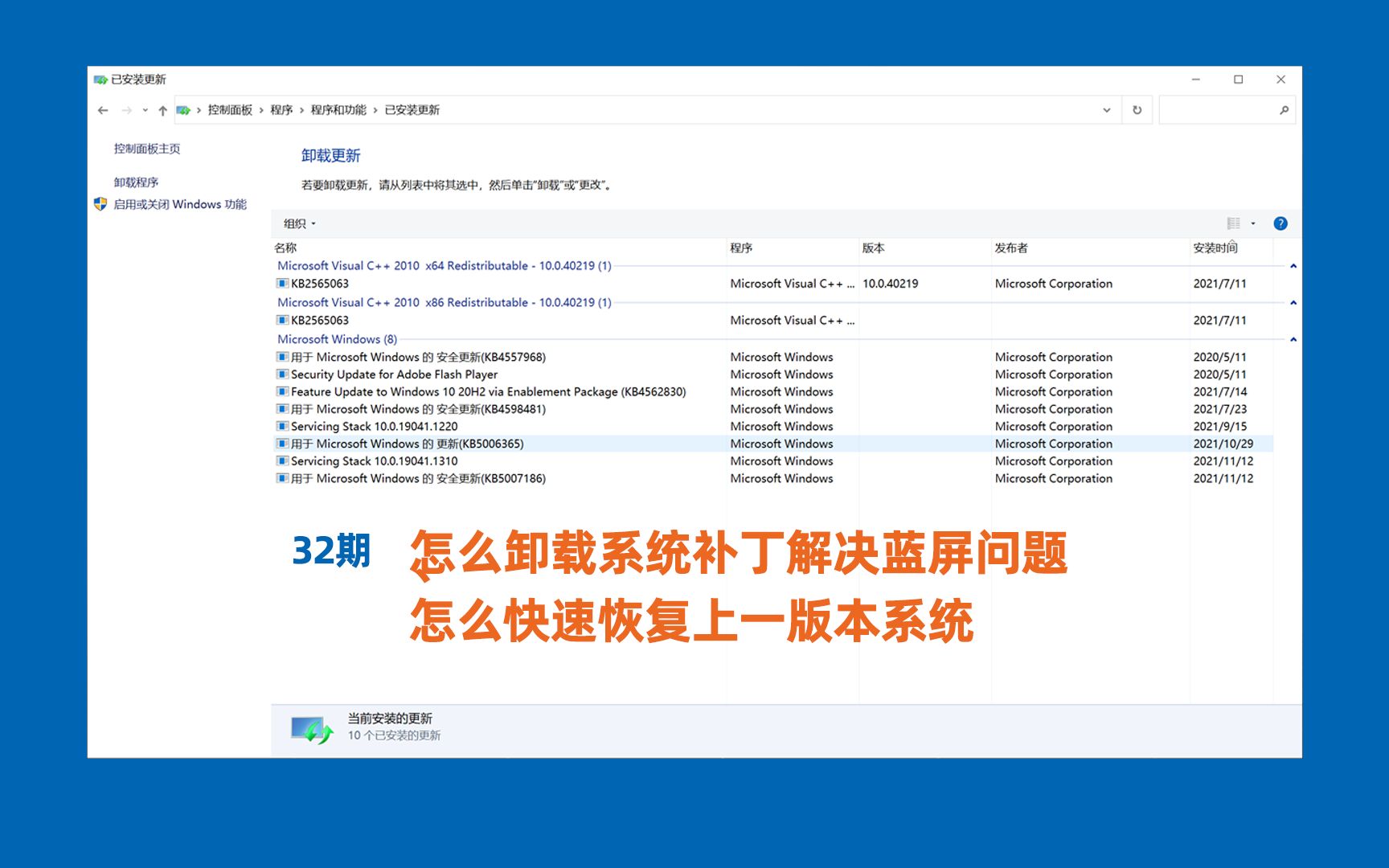Open the 程序 breadcrumb
This screenshot has width=1389, height=868.
click(x=281, y=110)
